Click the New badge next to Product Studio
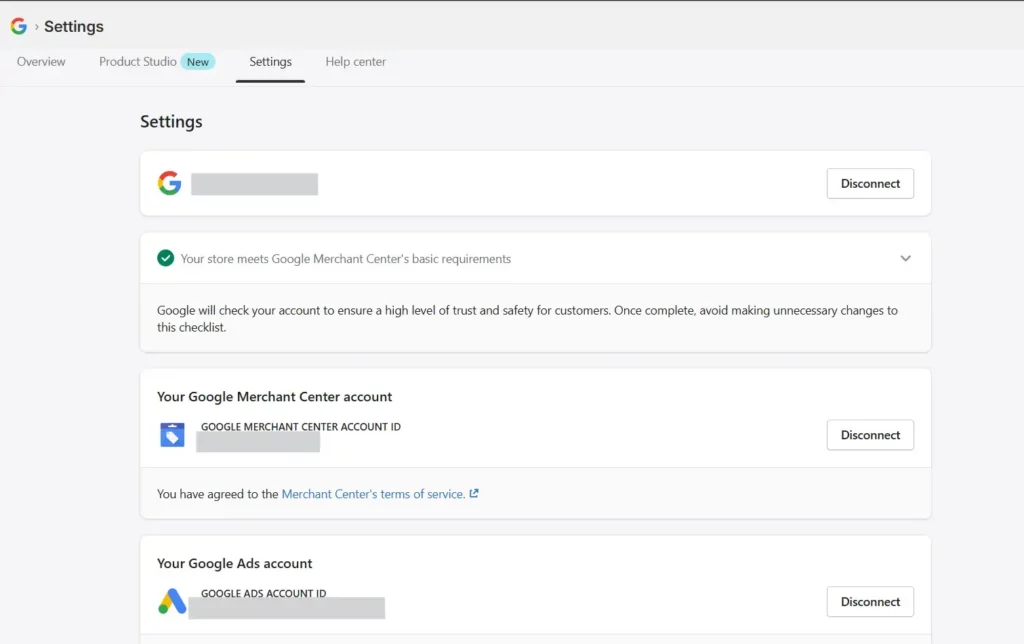The width and height of the screenshot is (1024, 644). [x=198, y=61]
